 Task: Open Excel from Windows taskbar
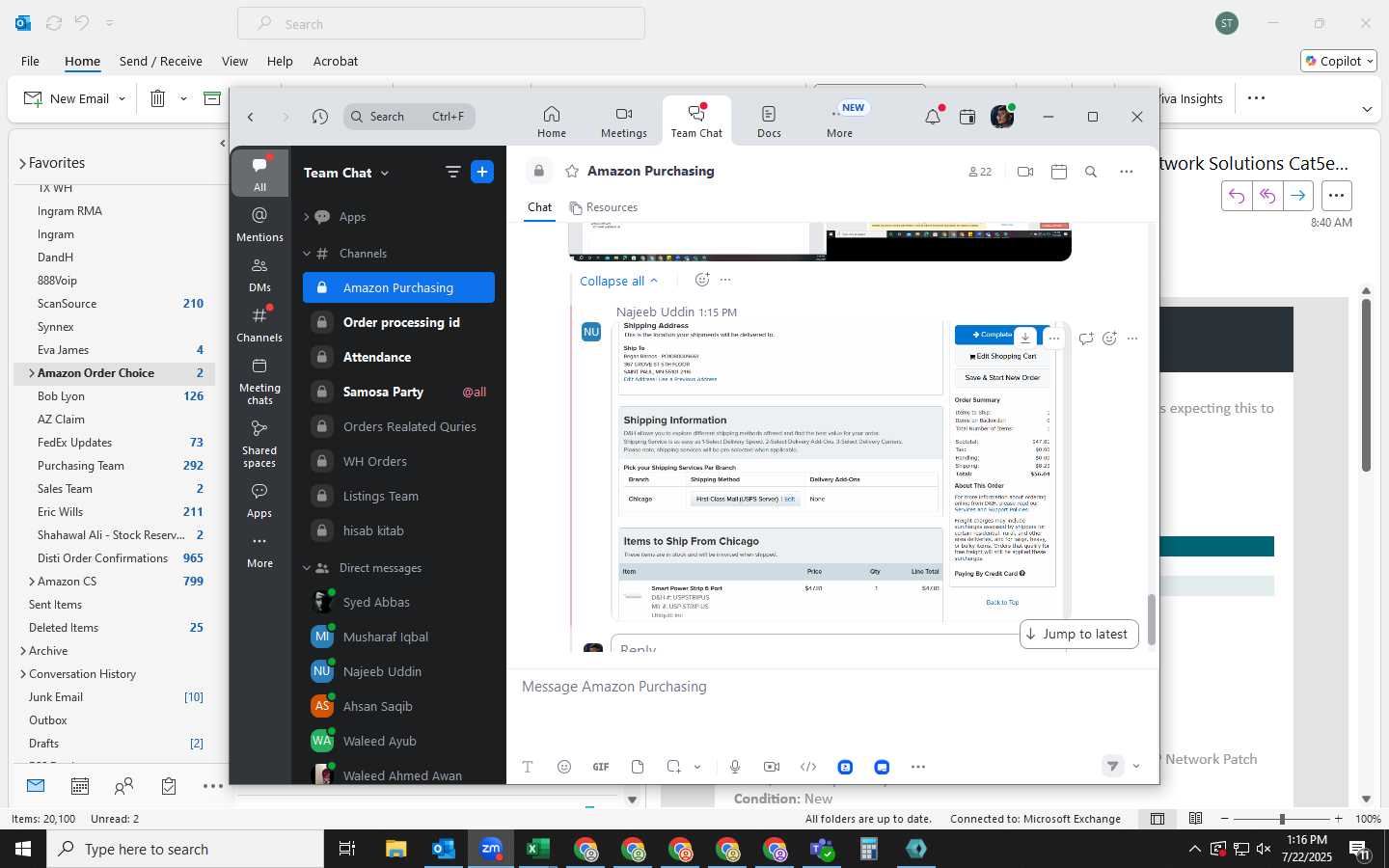point(537,849)
